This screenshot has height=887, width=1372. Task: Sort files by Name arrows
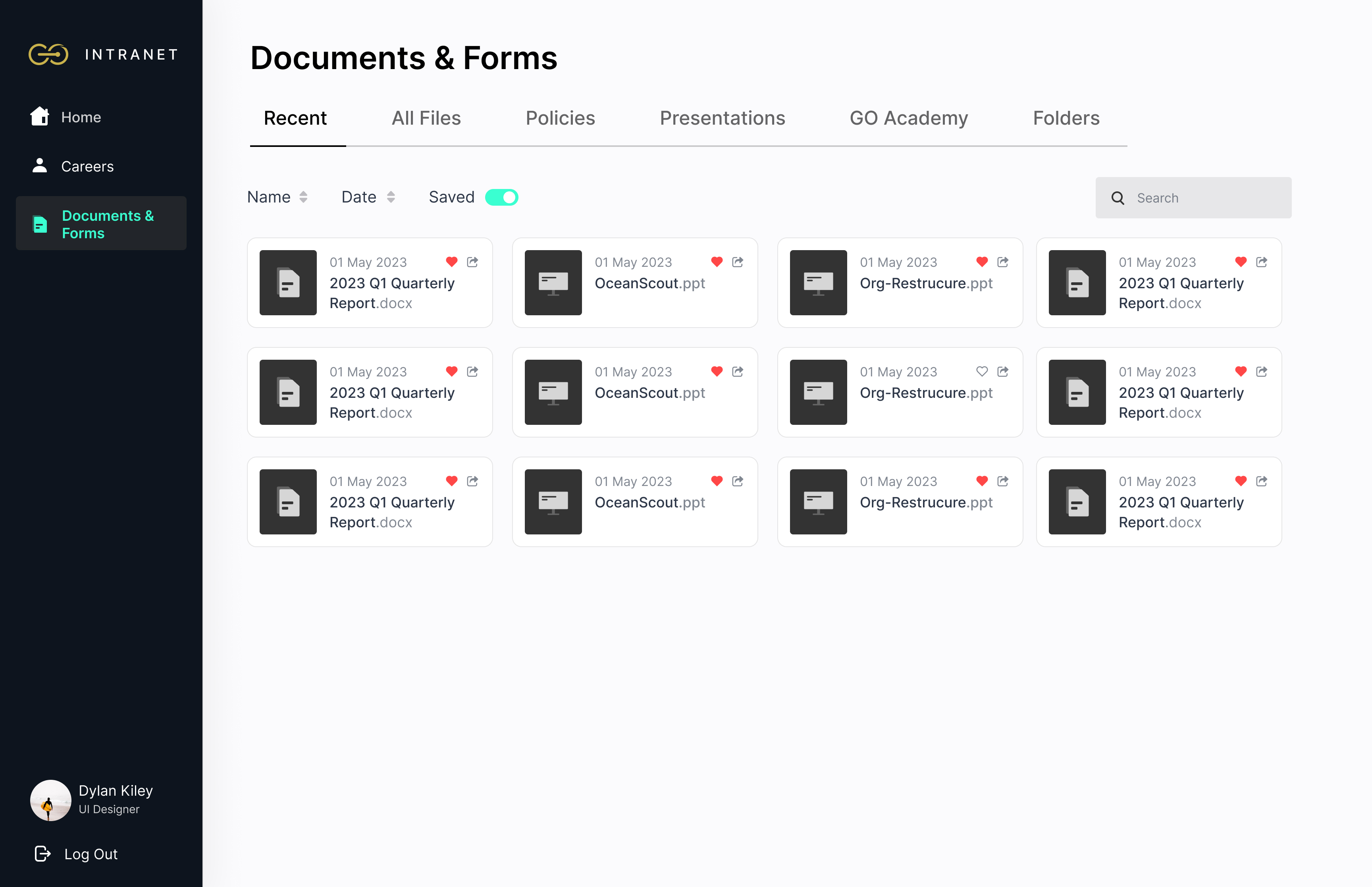(303, 198)
